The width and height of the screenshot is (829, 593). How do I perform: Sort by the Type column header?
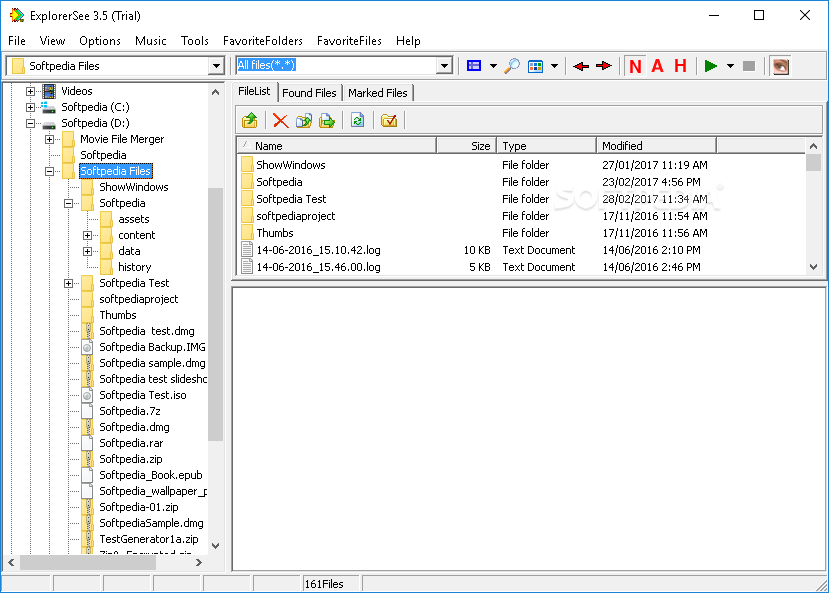point(546,146)
